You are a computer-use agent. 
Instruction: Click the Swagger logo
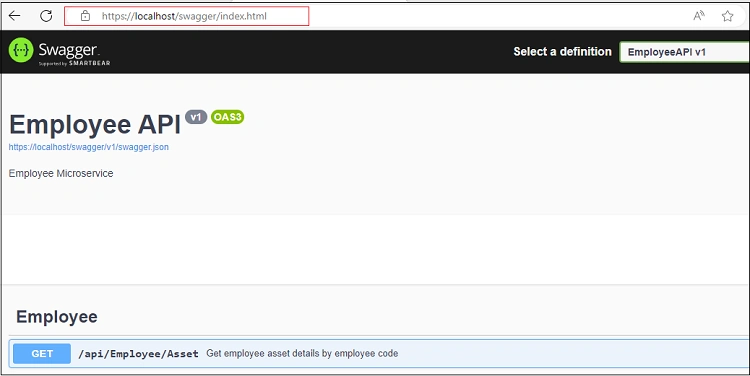pos(59,51)
